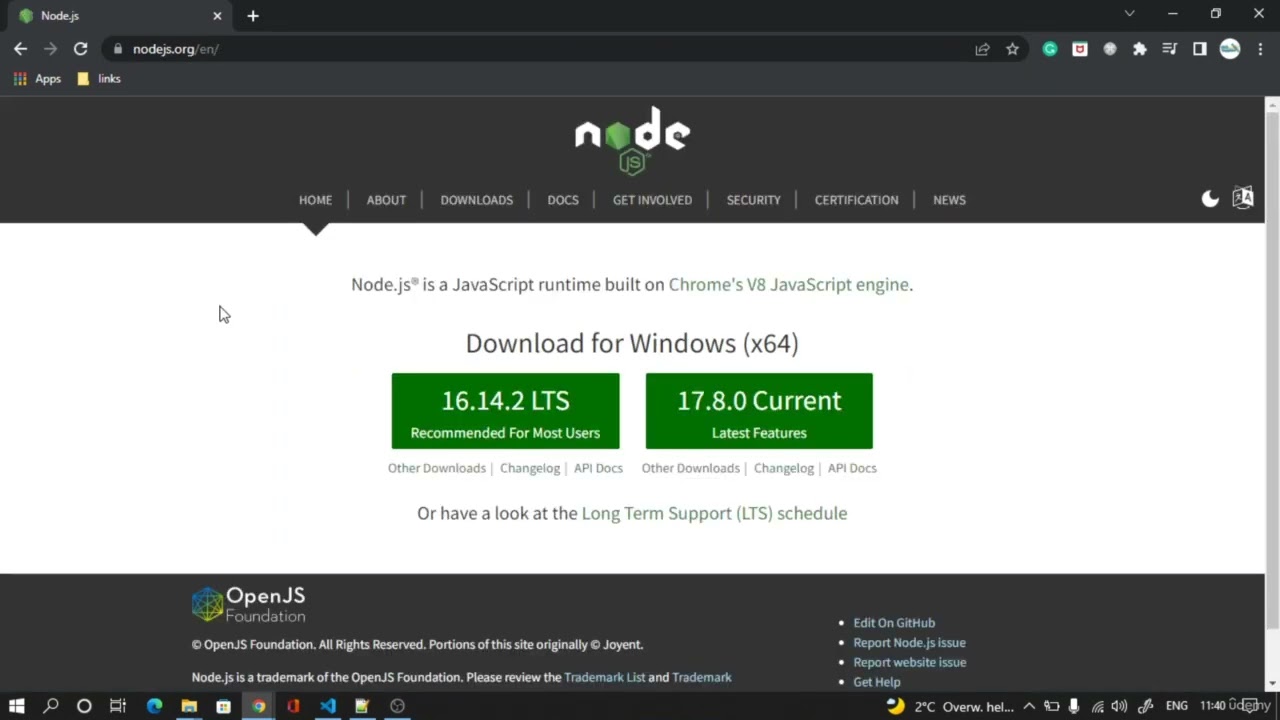Open a new tab with plus button

tap(253, 16)
